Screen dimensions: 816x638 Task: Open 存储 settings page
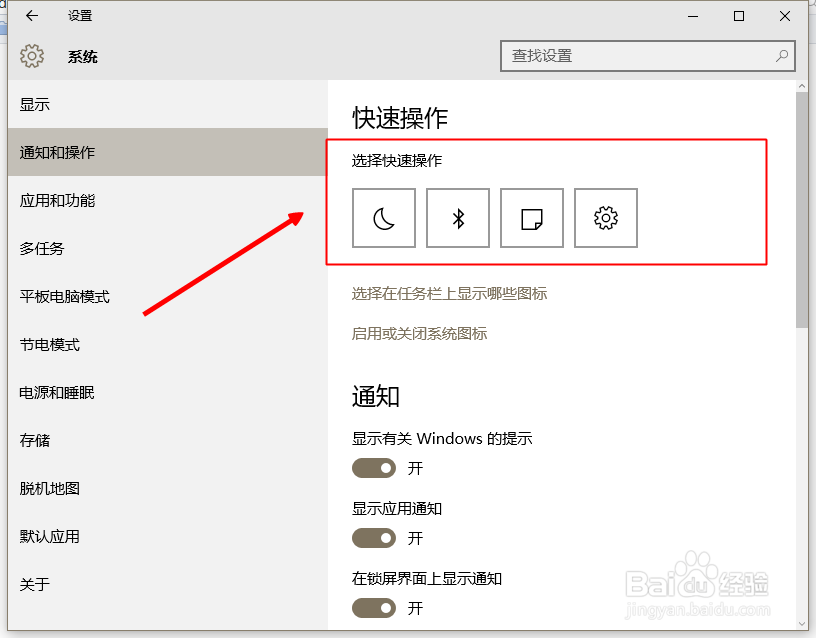(168, 440)
